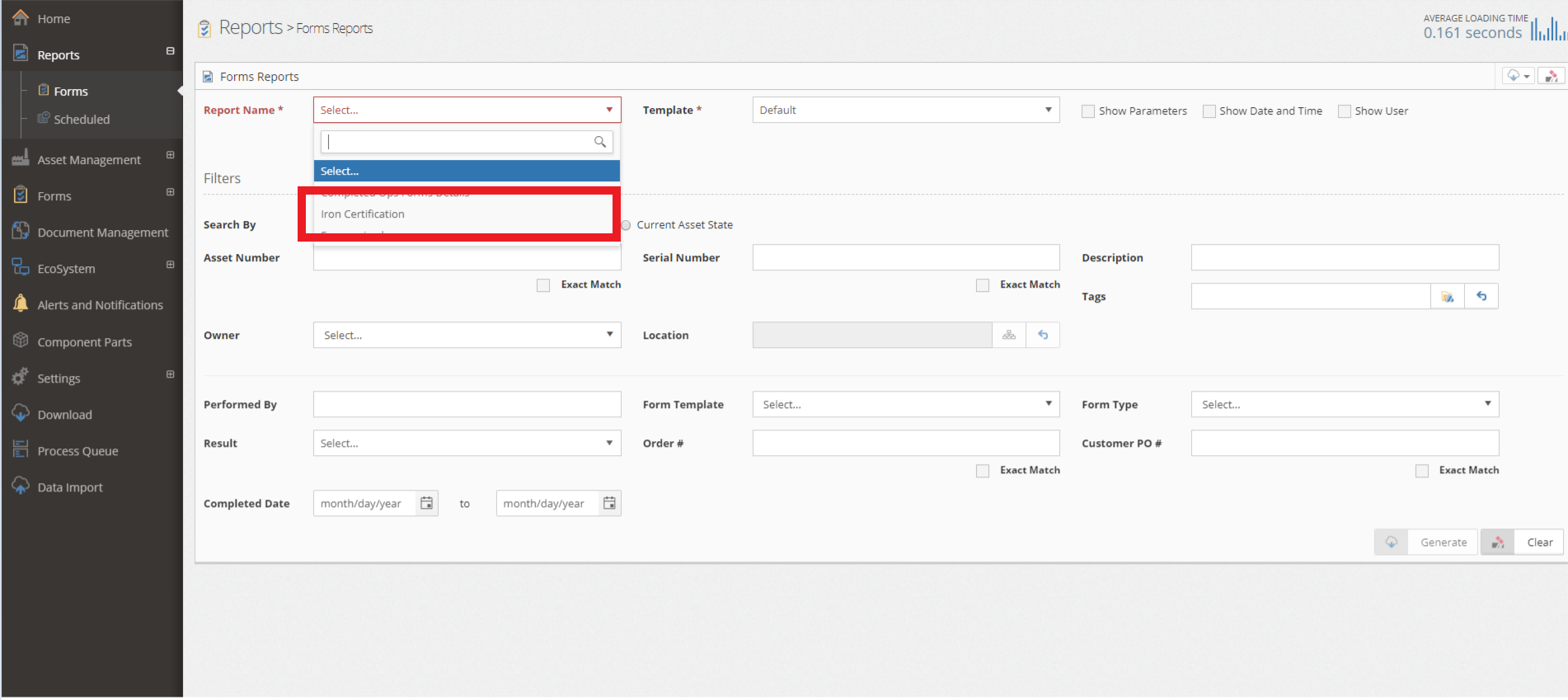Open the Result dropdown

click(467, 443)
